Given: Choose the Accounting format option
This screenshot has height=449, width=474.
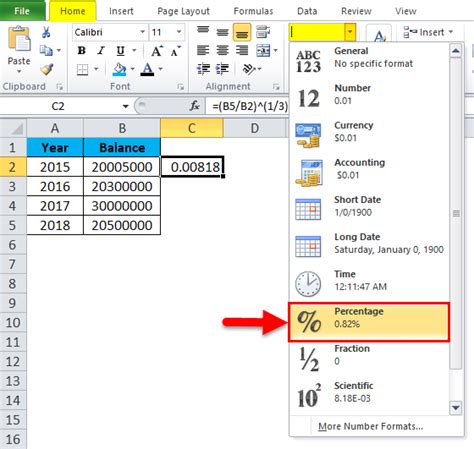Looking at the screenshot, I should [369, 173].
